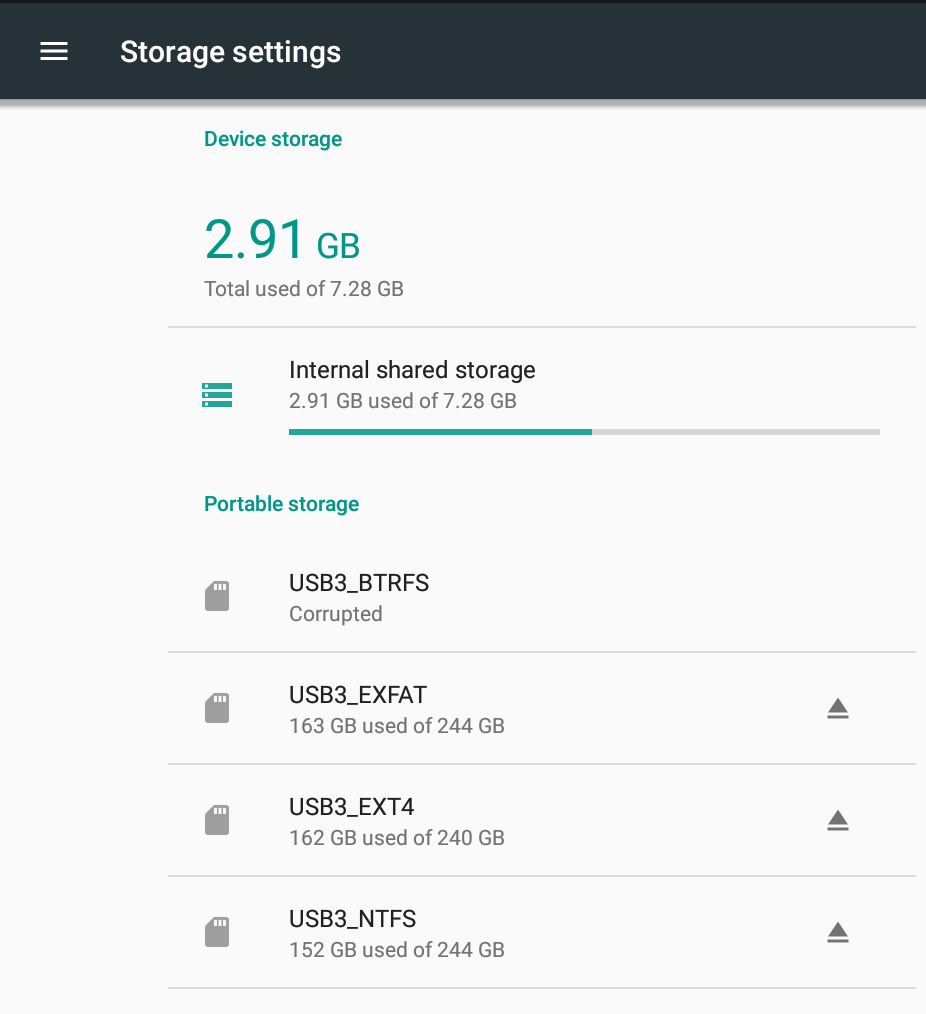
Task: Tap the USB3_EXT4 SD card icon
Action: coord(217,820)
